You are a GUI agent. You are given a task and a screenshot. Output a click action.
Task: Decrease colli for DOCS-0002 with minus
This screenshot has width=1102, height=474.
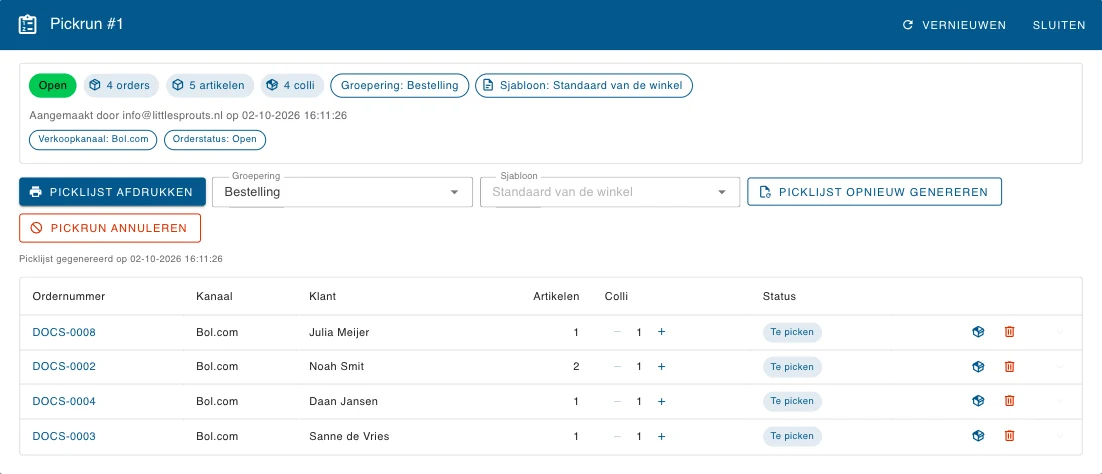click(617, 366)
